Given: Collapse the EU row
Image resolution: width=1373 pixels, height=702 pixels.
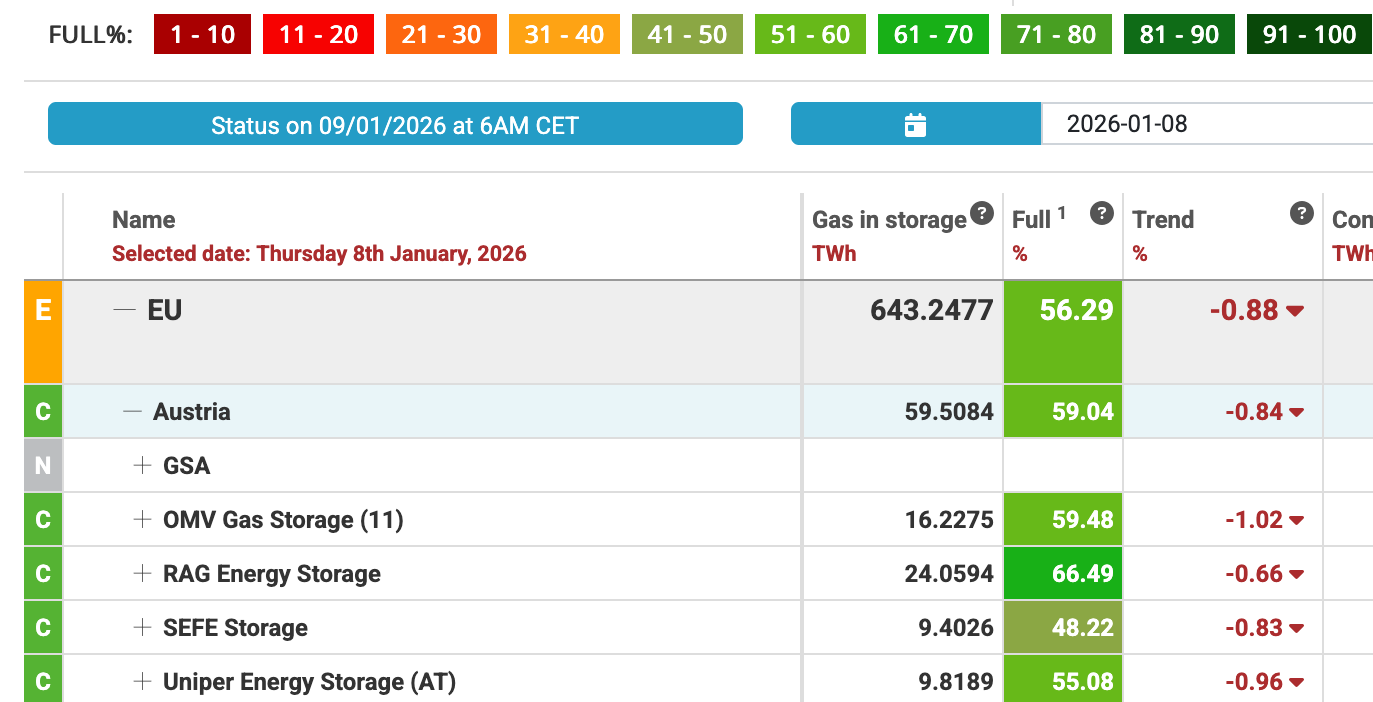Looking at the screenshot, I should click(124, 310).
